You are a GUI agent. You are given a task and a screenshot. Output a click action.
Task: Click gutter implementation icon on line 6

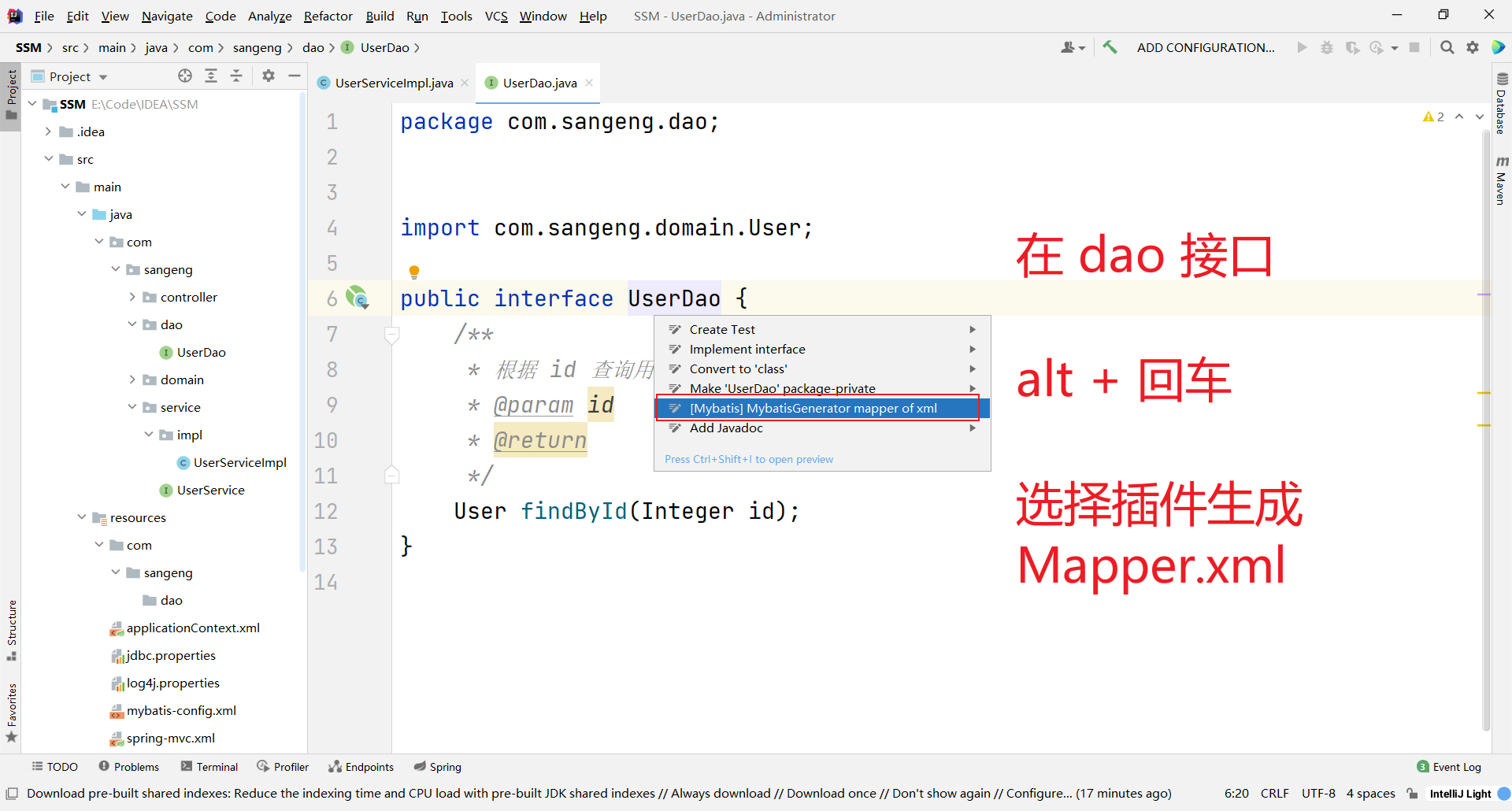[x=358, y=298]
